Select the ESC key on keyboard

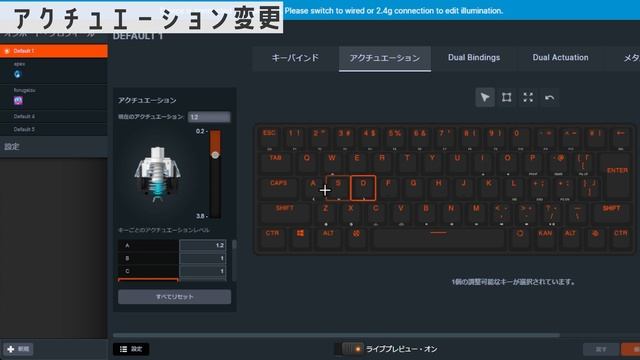point(269,138)
